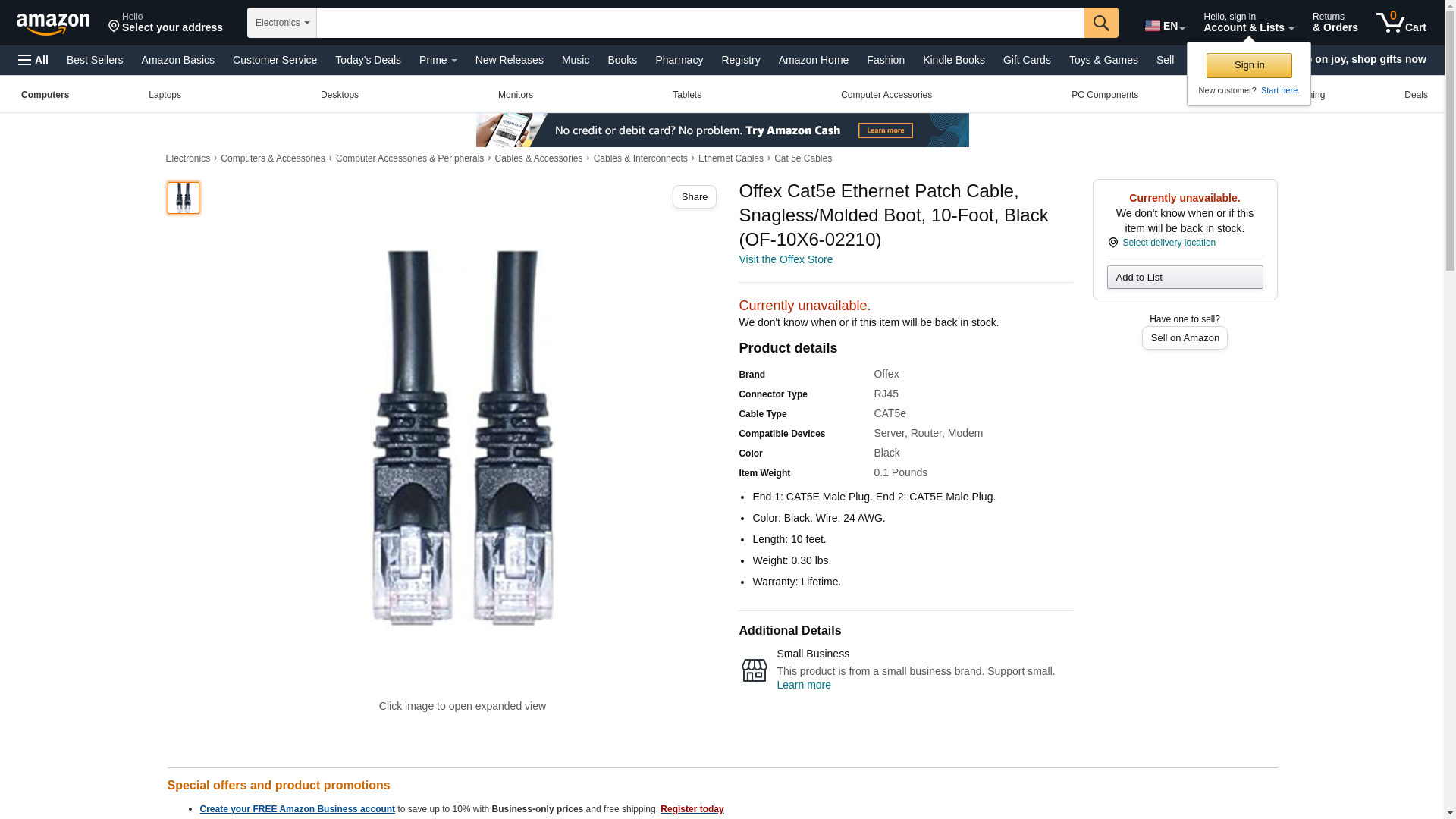Click the Share button

tap(694, 197)
